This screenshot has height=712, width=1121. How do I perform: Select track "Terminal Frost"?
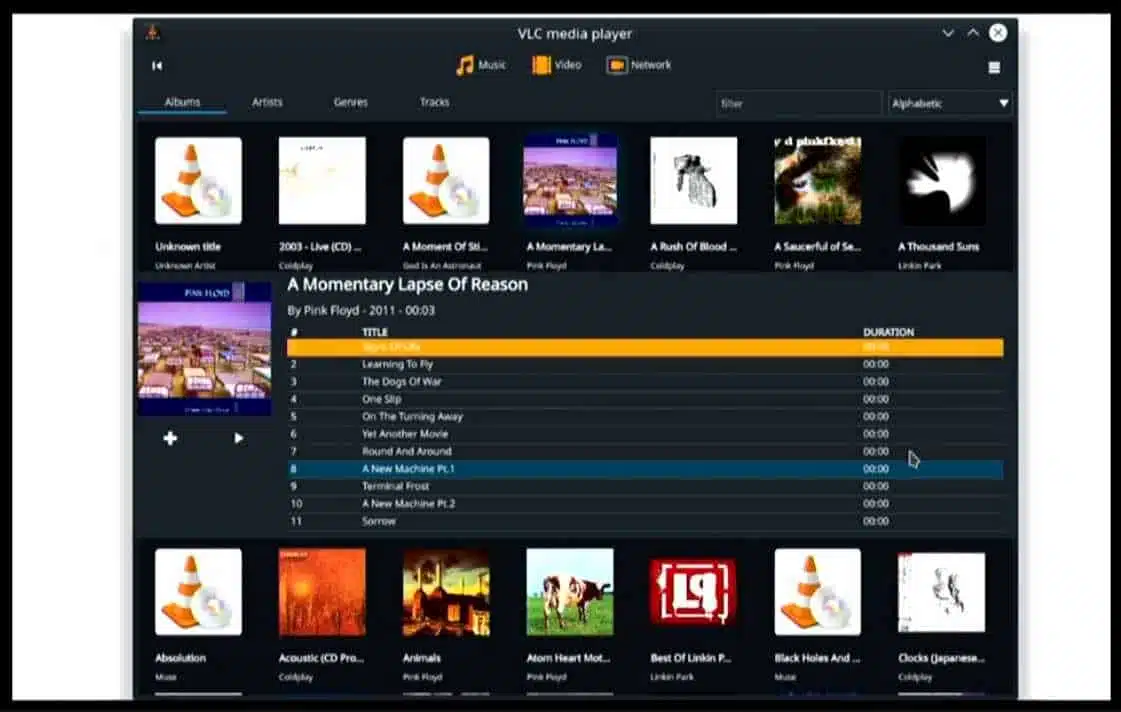645,486
